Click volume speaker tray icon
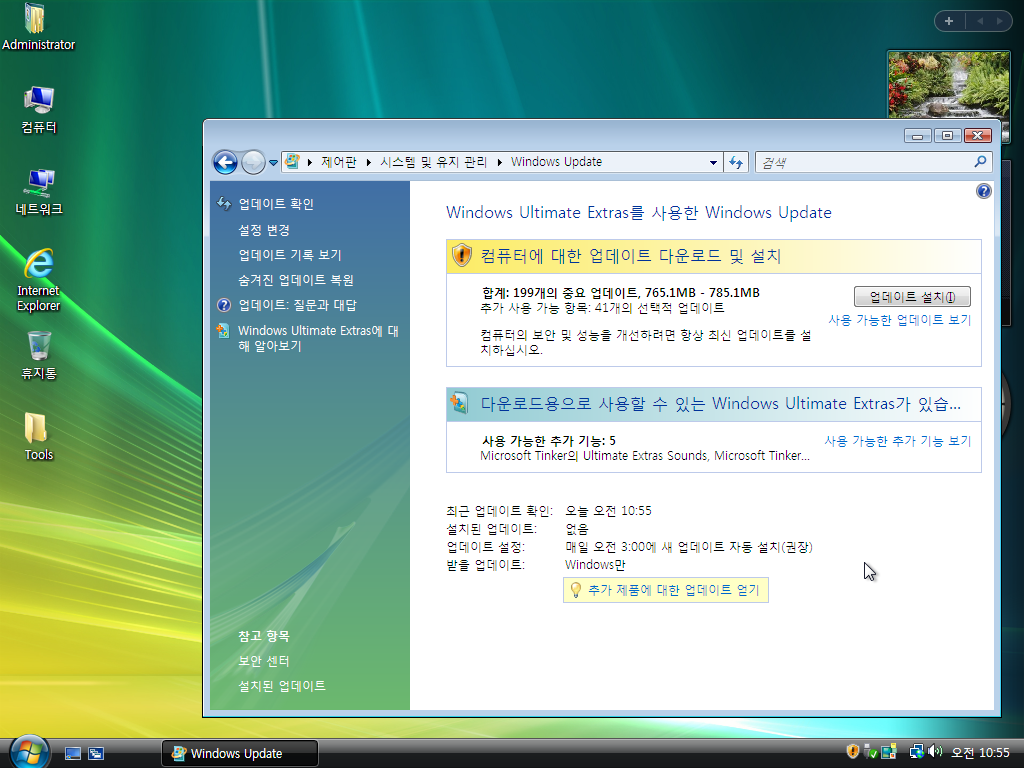Viewport: 1024px width, 768px height. tap(935, 752)
